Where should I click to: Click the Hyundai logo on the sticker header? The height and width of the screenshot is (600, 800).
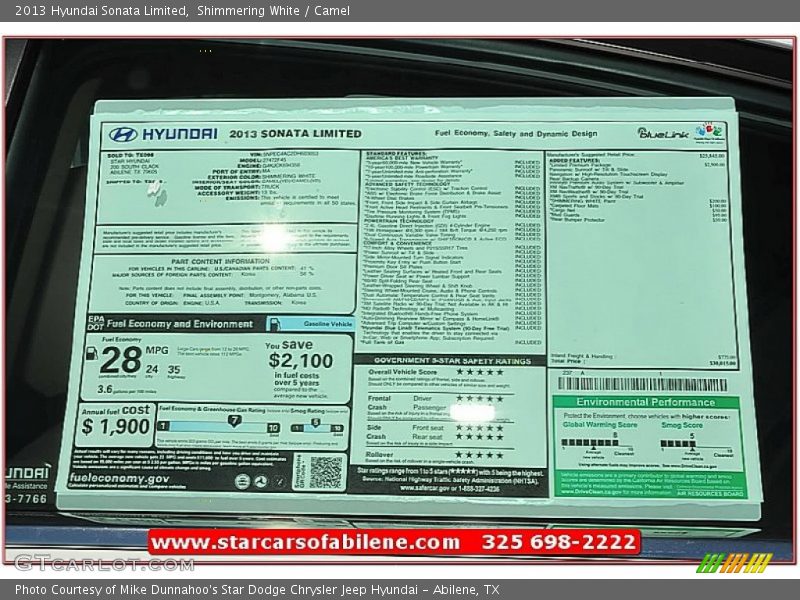163,134
